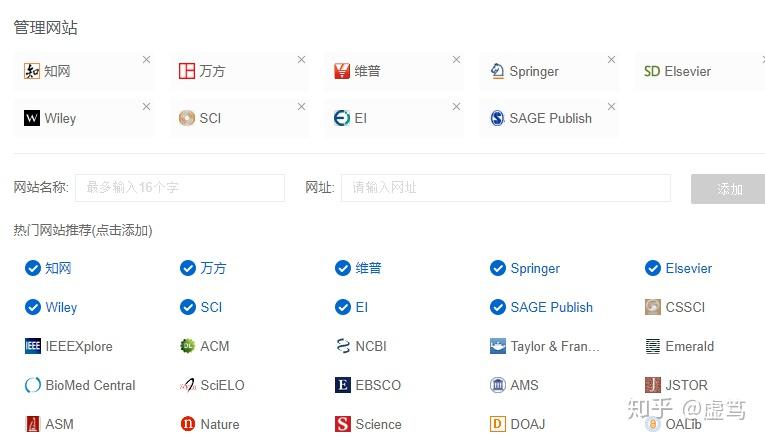The width and height of the screenshot is (765, 441).
Task: Add ASM via its red icon
Action: [x=33, y=424]
